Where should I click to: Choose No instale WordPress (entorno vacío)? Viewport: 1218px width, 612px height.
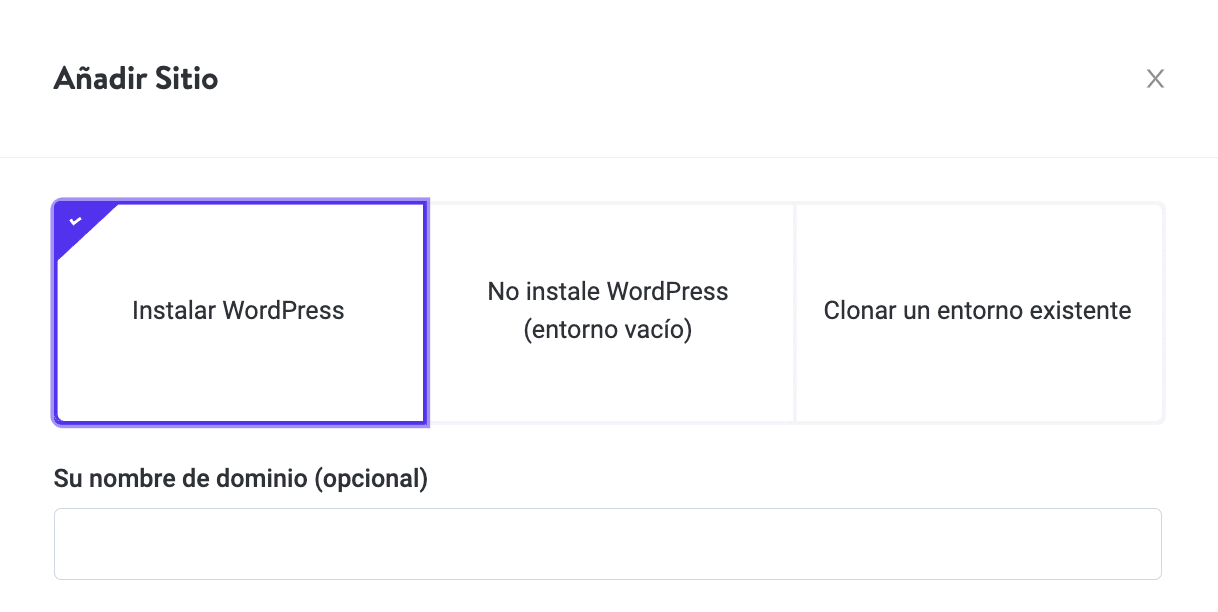pyautogui.click(x=608, y=312)
